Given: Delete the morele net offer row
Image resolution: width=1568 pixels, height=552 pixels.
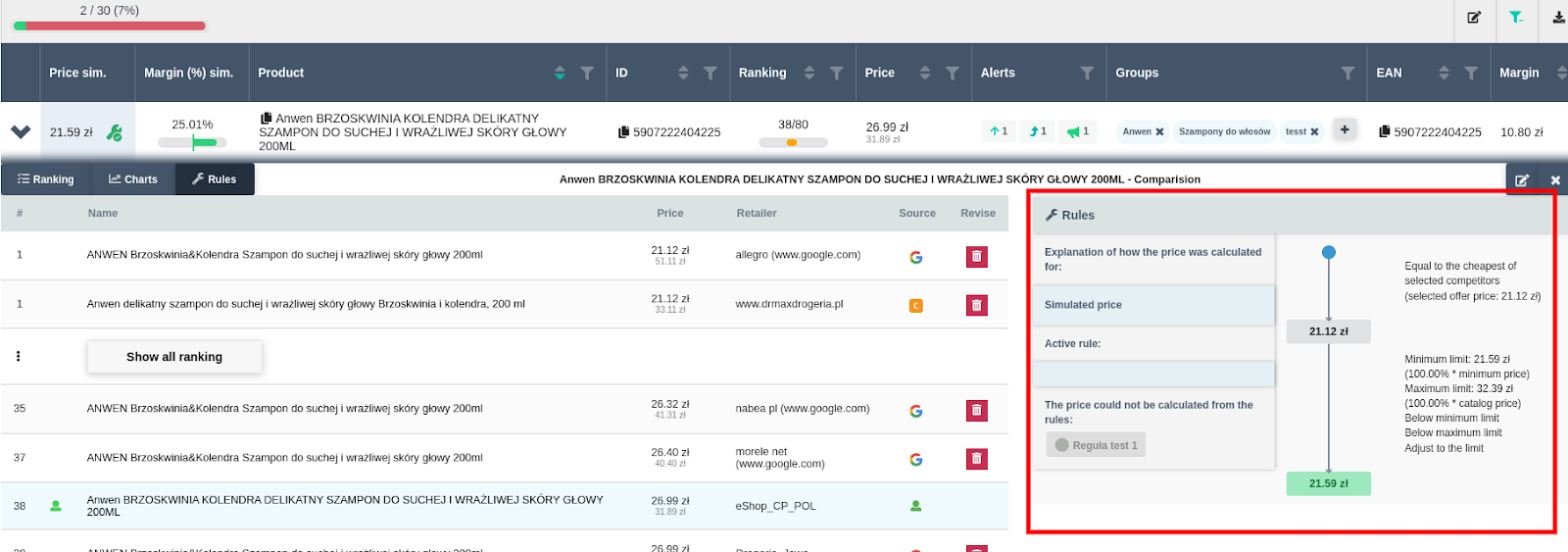Looking at the screenshot, I should point(976,459).
